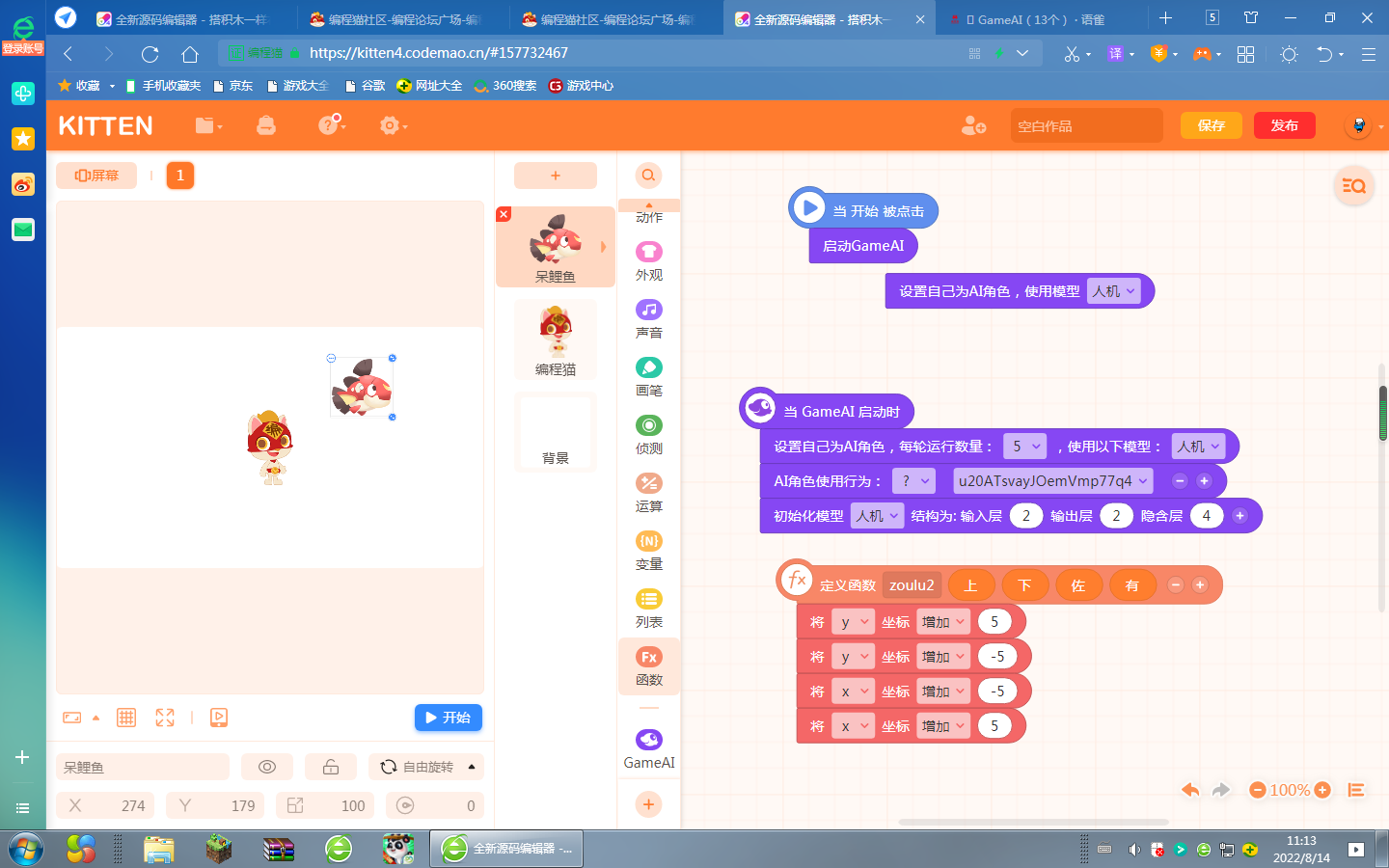Image resolution: width=1389 pixels, height=868 pixels.
Task: Click the blue 开始 start button
Action: [449, 718]
